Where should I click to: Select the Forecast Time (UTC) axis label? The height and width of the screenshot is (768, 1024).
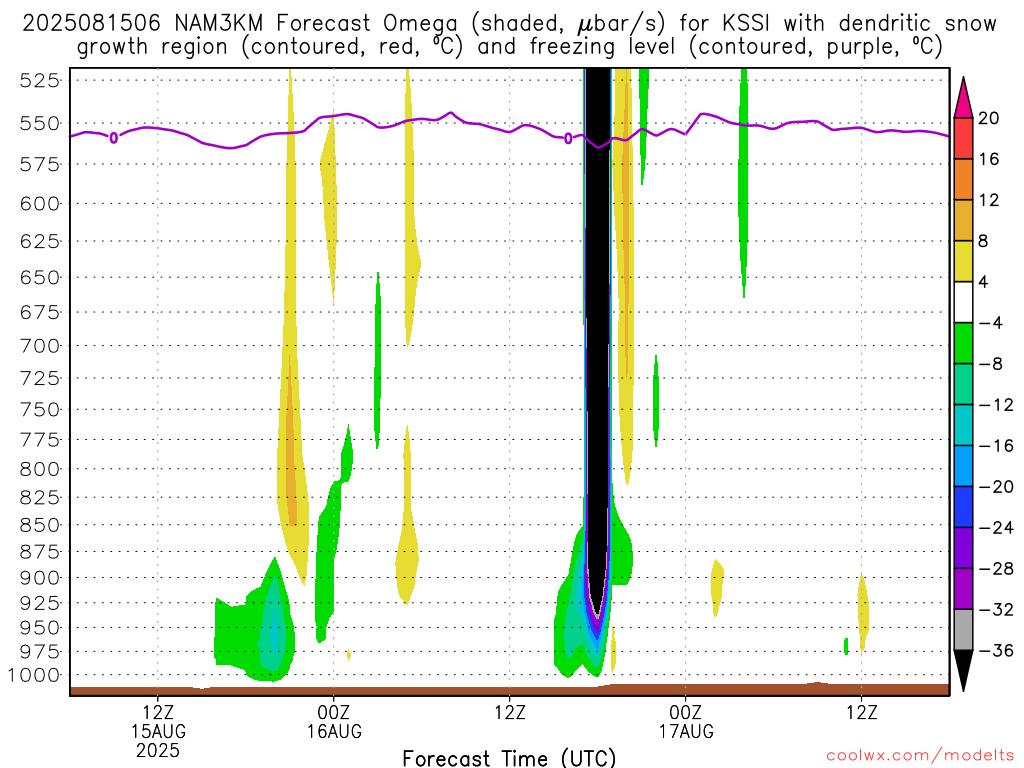point(509,758)
